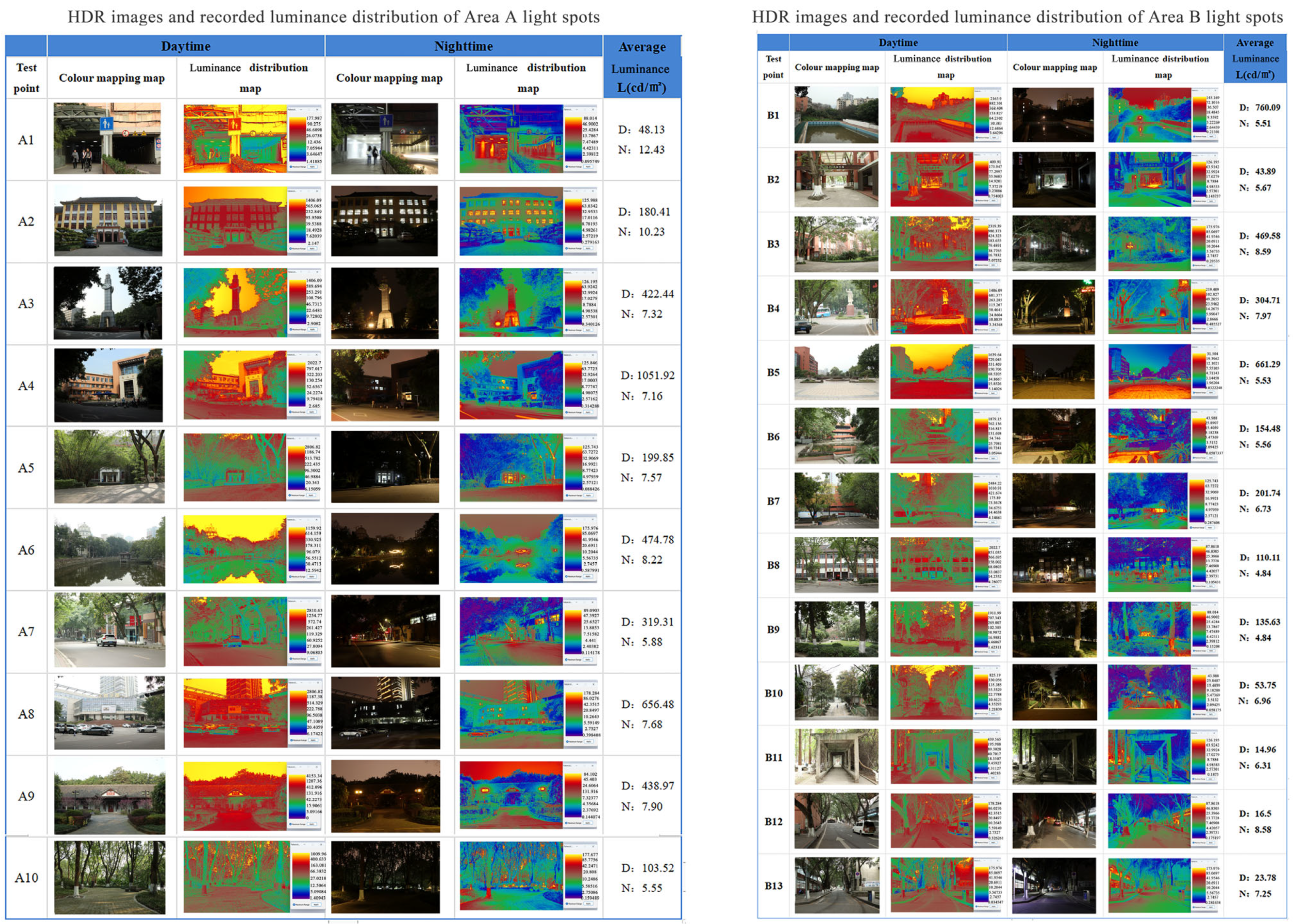The height and width of the screenshot is (924, 1294).
Task: Select the Area B Average Luminance header
Action: pyautogui.click(x=1254, y=58)
